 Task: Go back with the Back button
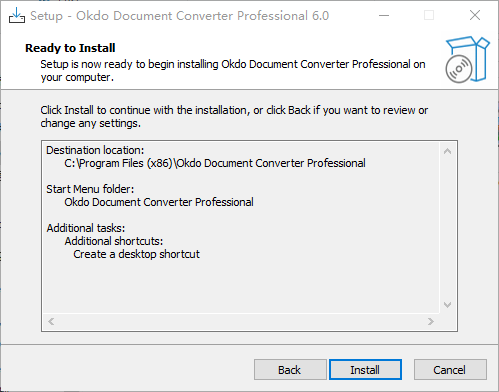[290, 369]
